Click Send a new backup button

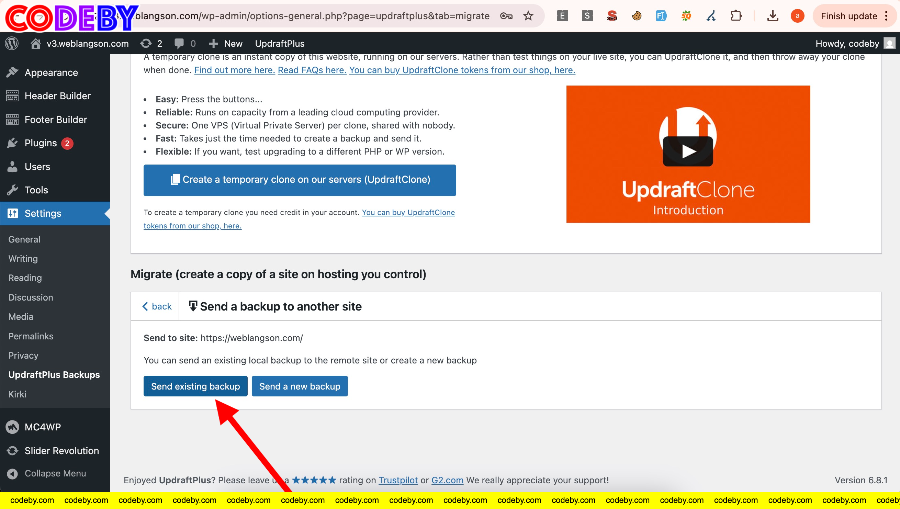[300, 386]
